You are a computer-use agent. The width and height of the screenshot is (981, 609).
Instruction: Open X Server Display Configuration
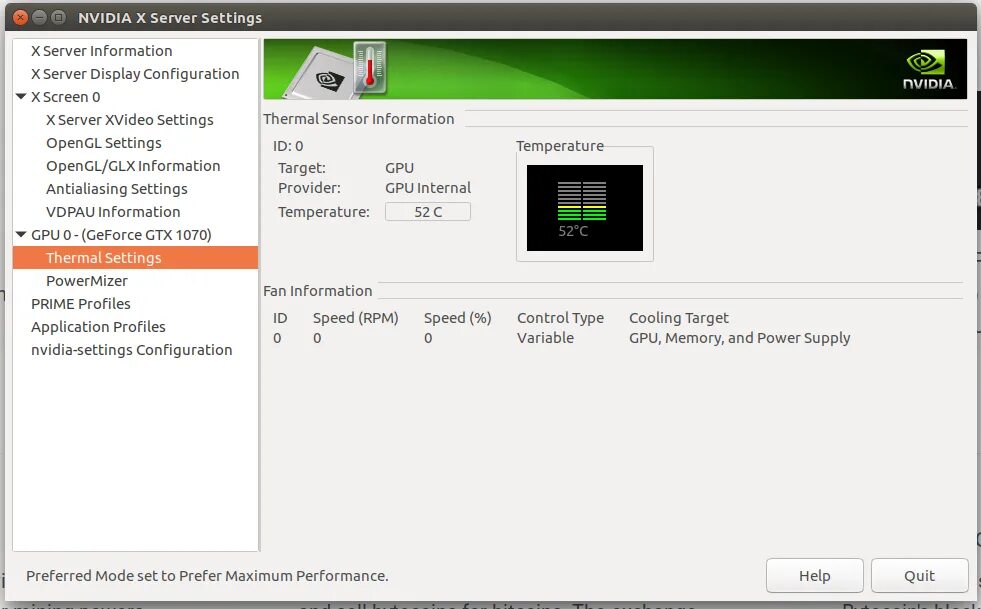pos(135,74)
